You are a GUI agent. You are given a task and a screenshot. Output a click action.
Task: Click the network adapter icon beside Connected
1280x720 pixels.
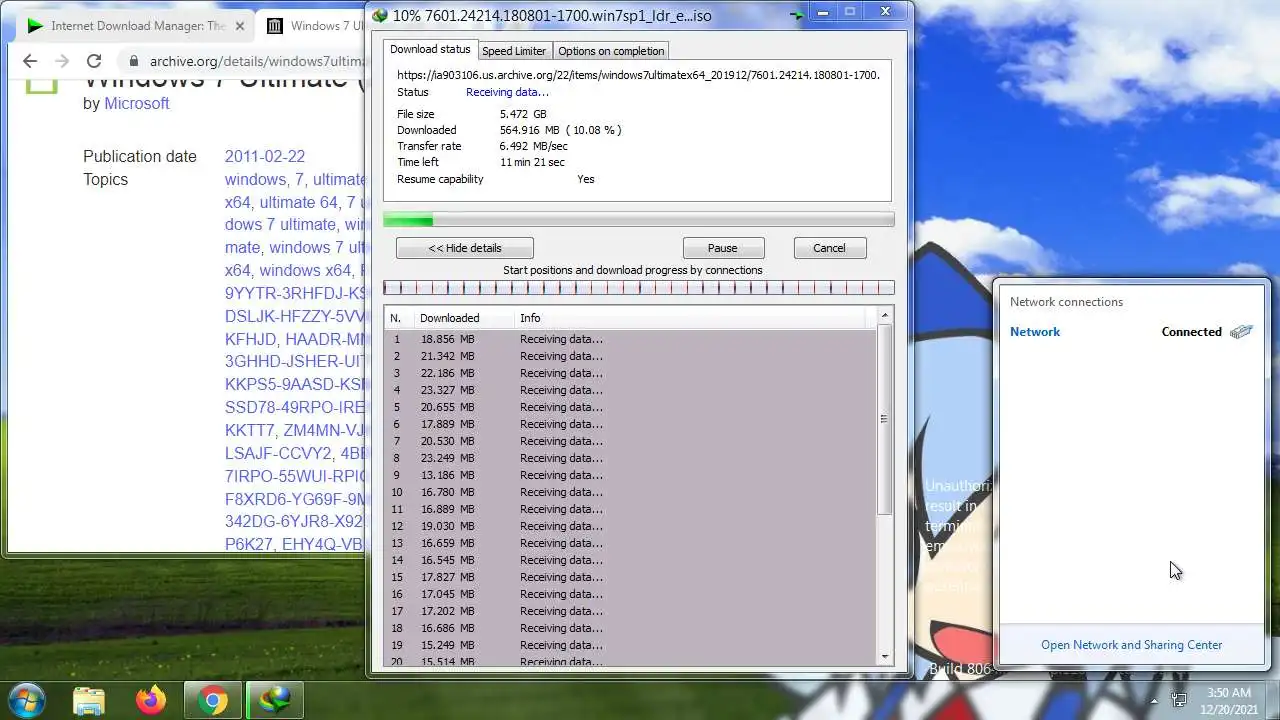pyautogui.click(x=1241, y=332)
